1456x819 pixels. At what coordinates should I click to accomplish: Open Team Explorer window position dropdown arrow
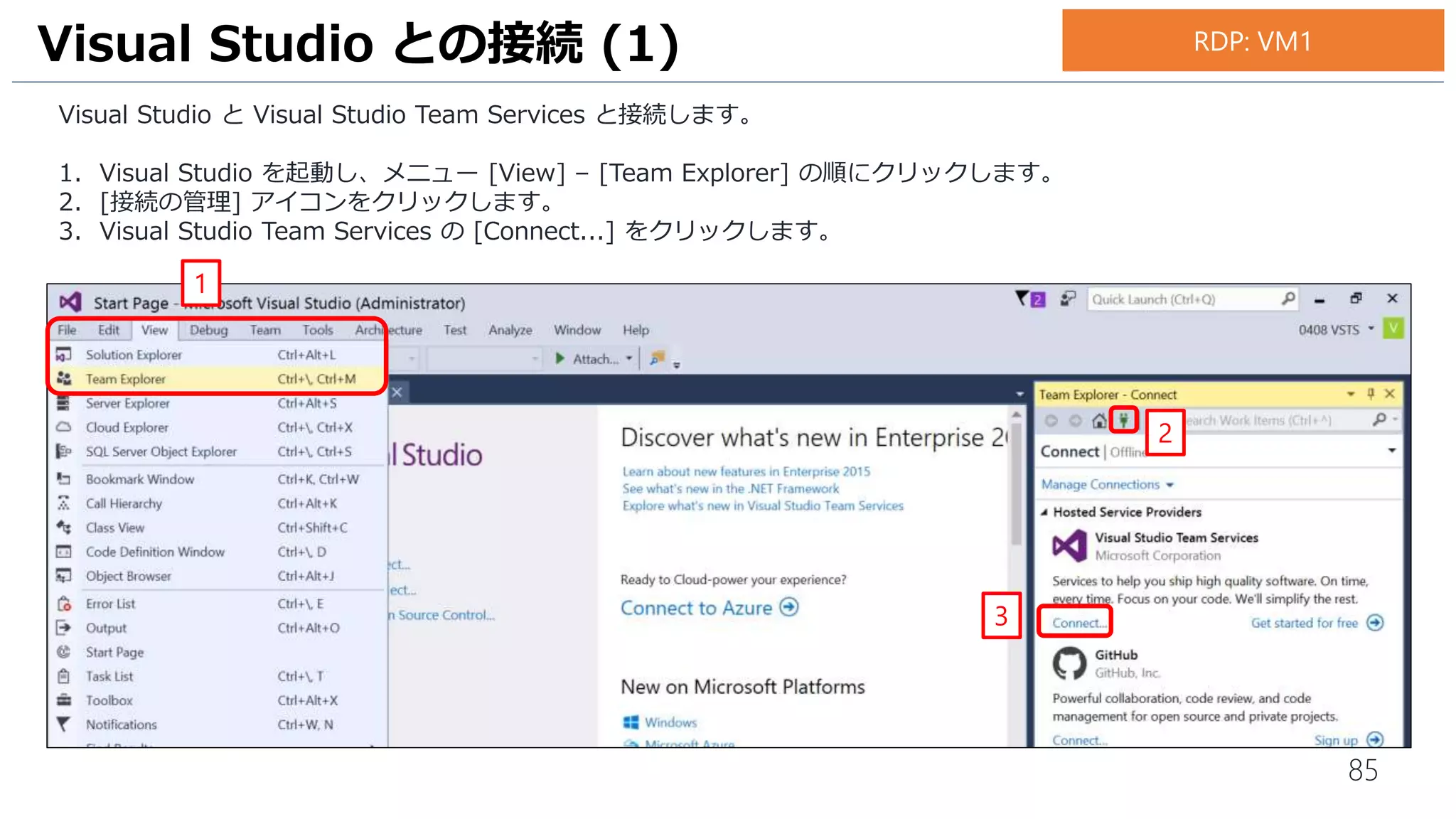coord(1351,394)
